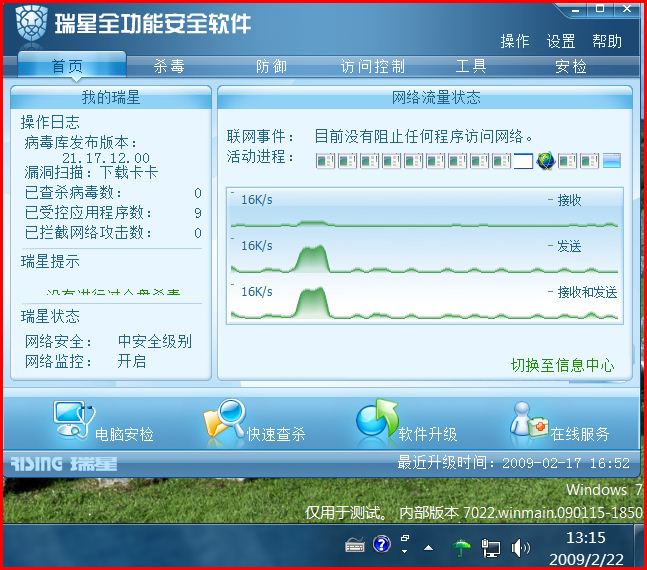The image size is (647, 570).
Task: Click the RISING 瑞星 logo at bottom
Action: point(64,464)
